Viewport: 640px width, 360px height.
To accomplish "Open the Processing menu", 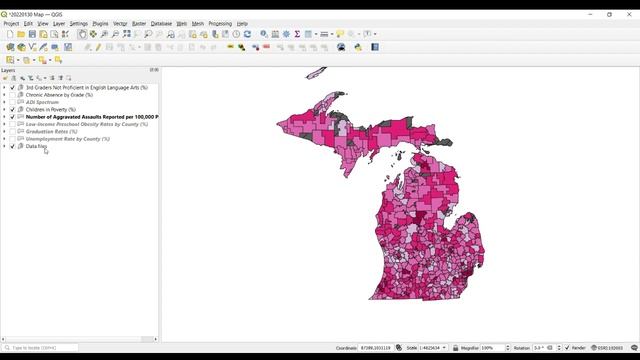I will click(x=220, y=24).
